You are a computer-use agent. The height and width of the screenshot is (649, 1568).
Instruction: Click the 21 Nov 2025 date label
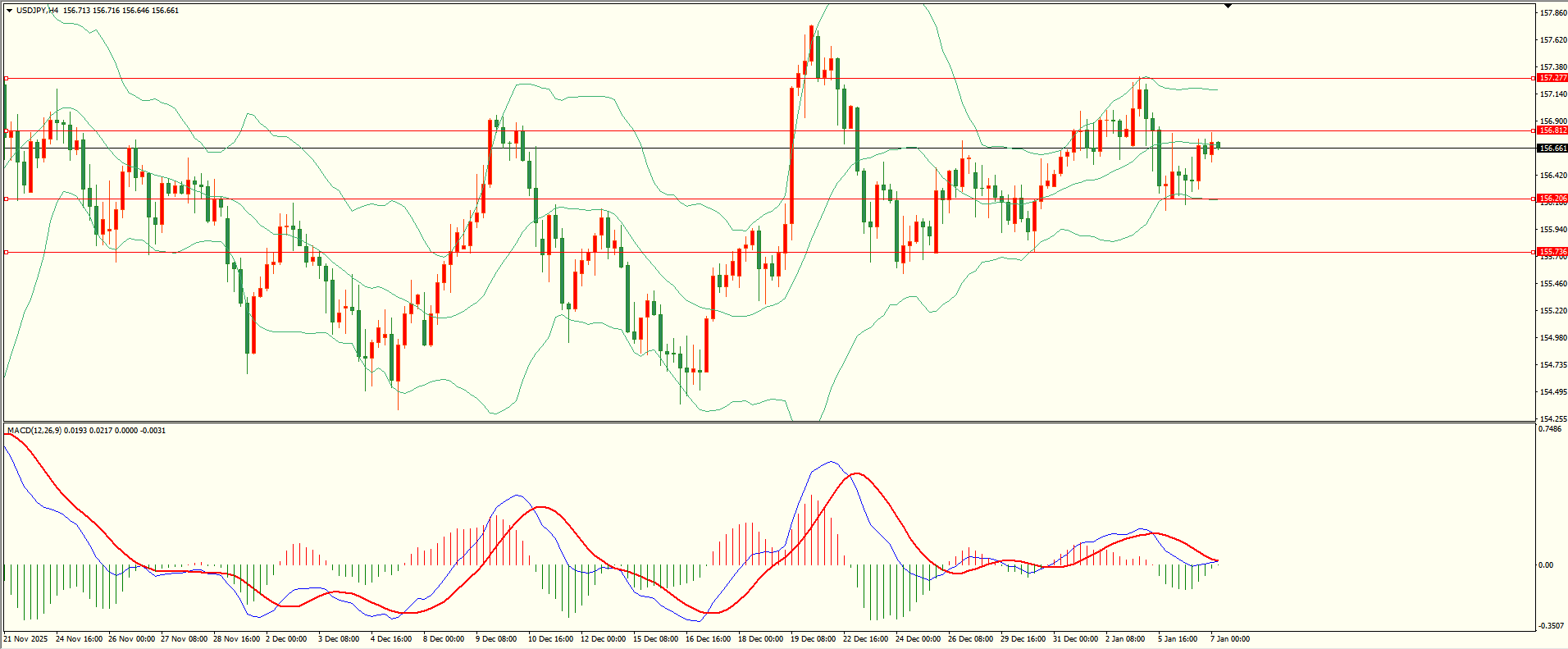[25, 639]
